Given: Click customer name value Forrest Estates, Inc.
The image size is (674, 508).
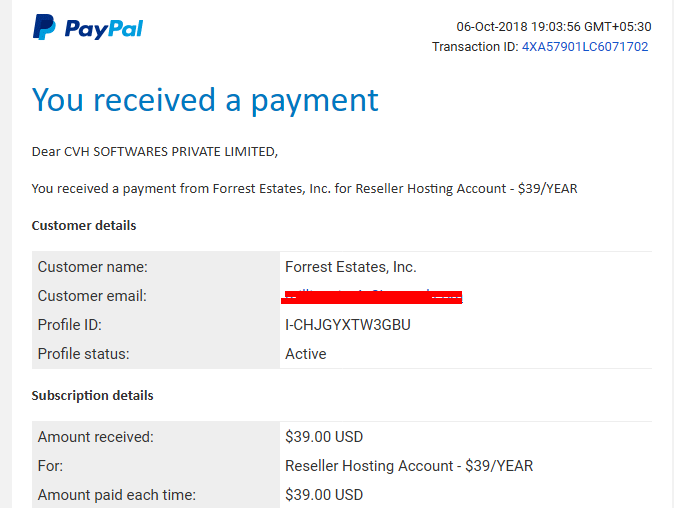Looking at the screenshot, I should [351, 267].
